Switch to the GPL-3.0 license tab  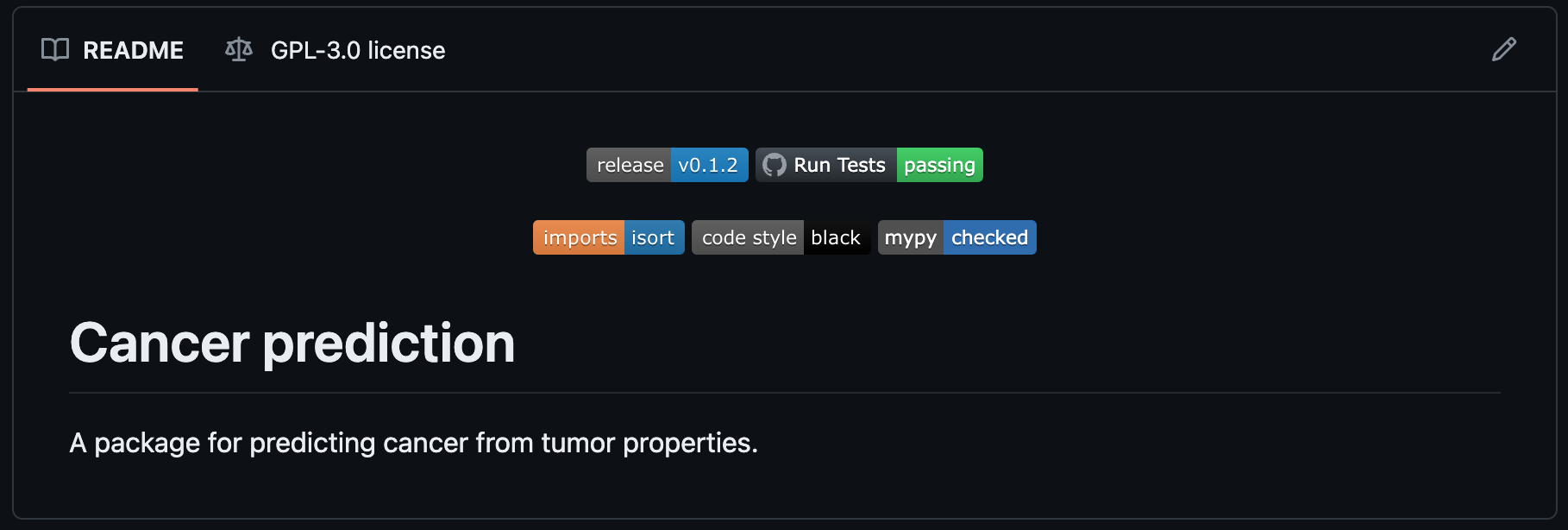(357, 50)
